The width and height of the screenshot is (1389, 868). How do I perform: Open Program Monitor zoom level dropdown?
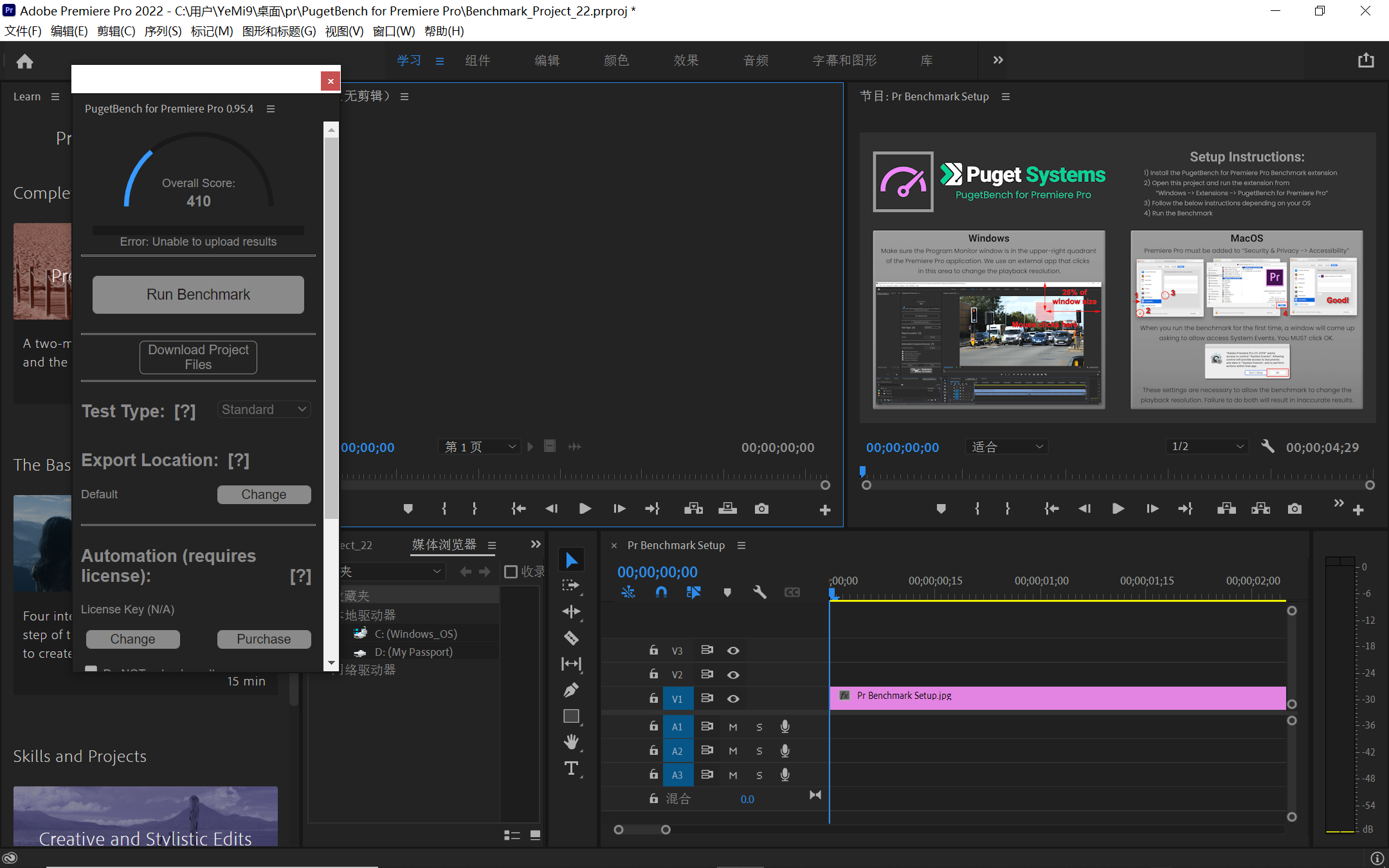tap(1006, 446)
